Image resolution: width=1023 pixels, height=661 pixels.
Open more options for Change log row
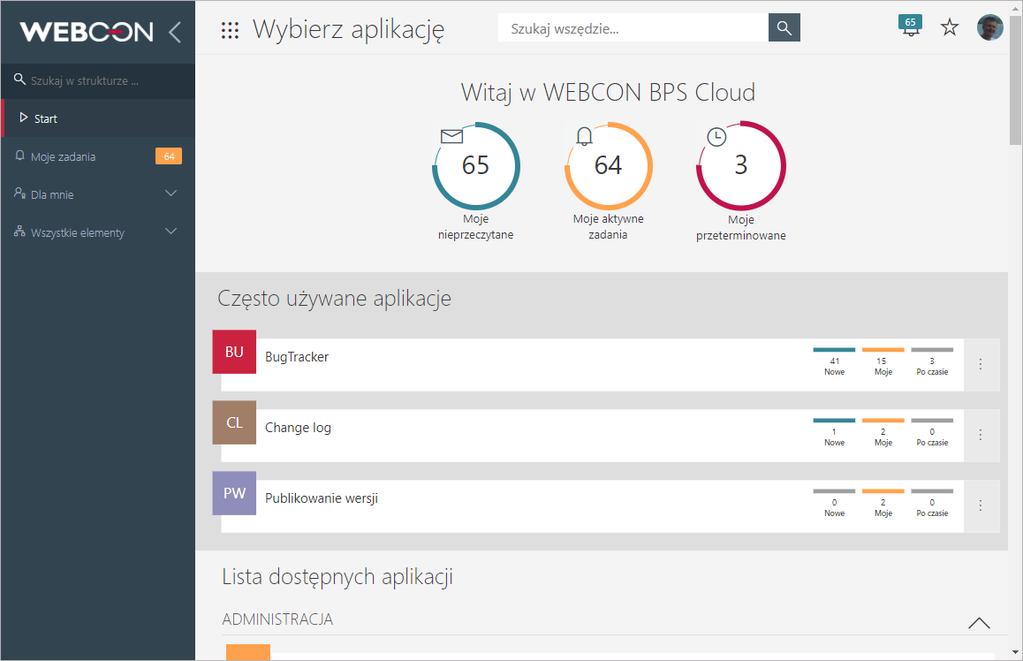(x=980, y=435)
